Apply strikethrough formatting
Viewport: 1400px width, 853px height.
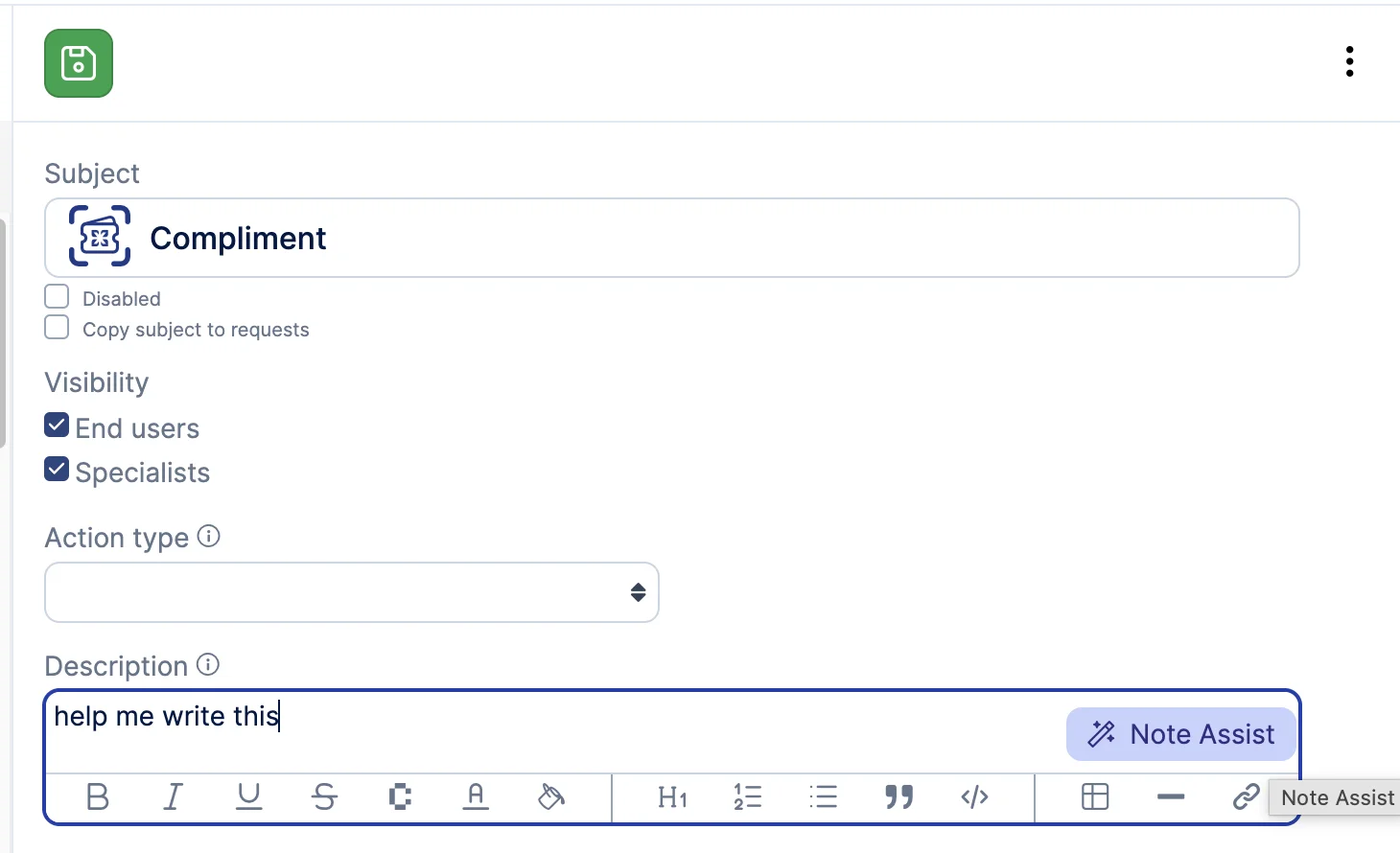tap(324, 796)
